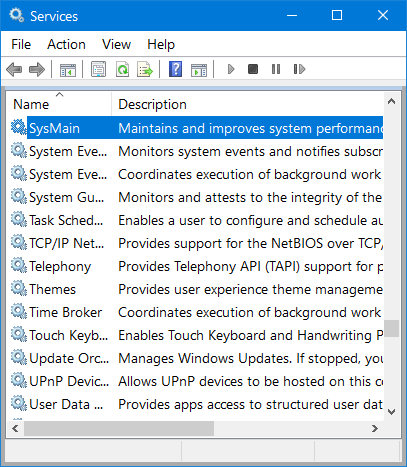Click the gear icon beside Time Broker
407x467 pixels.
coord(19,311)
